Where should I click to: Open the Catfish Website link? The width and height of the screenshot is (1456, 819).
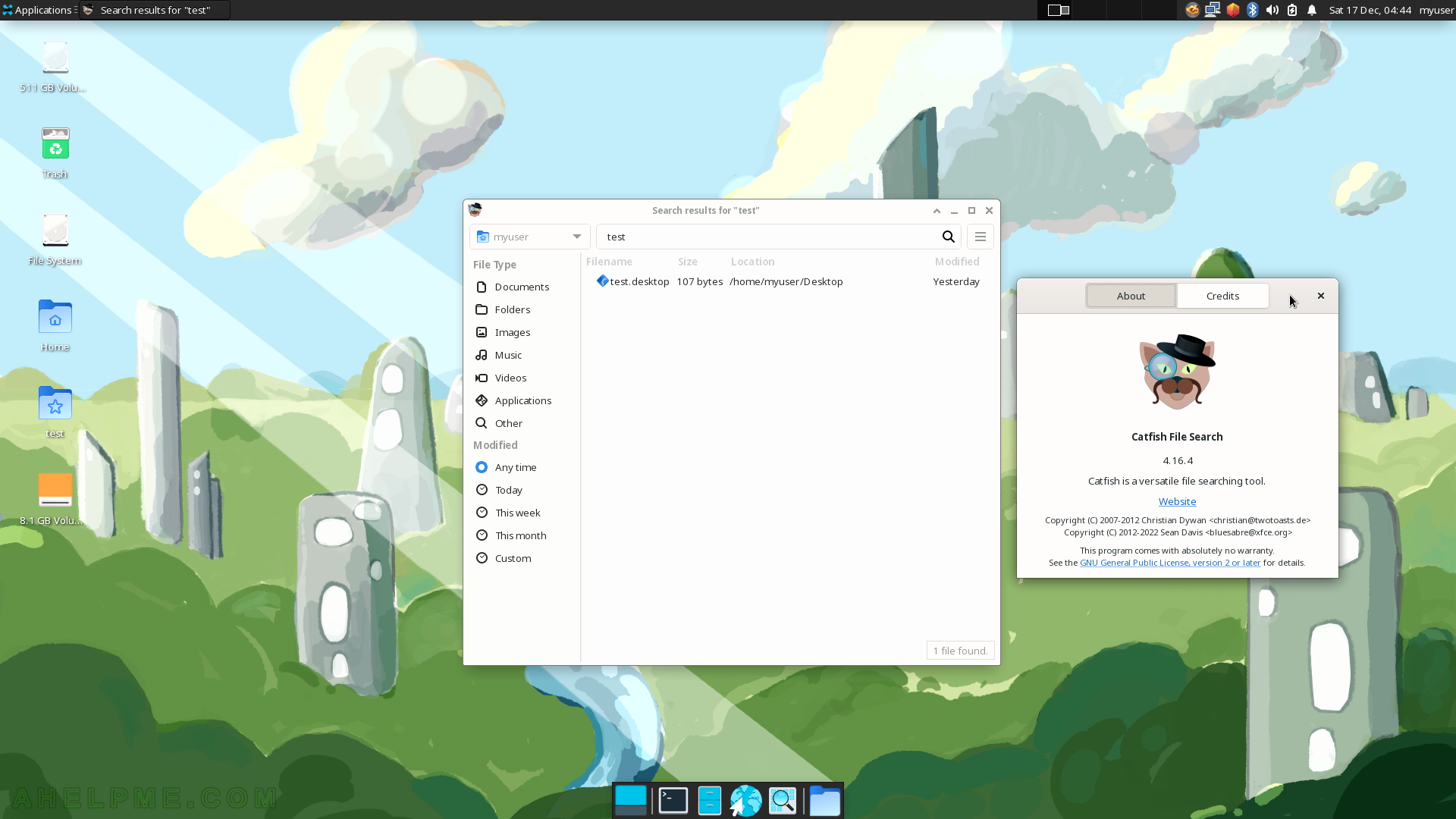(x=1177, y=501)
